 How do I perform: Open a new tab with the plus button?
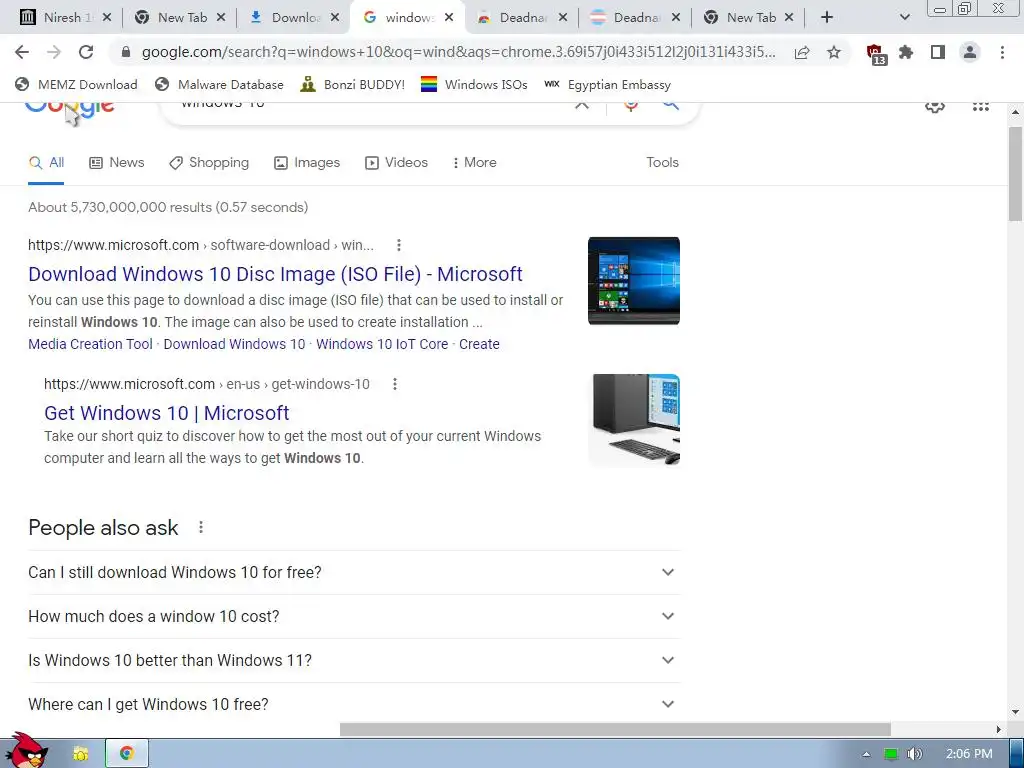(827, 18)
